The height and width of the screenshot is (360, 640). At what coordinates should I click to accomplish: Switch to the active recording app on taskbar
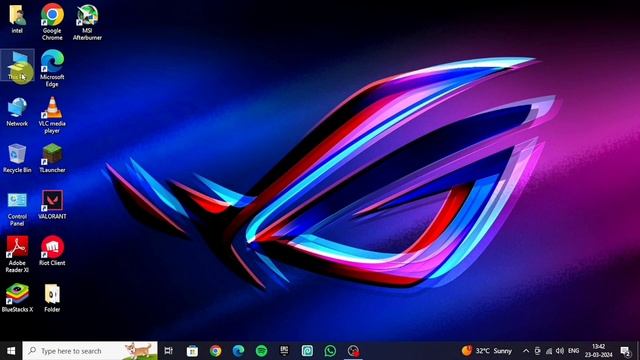click(353, 351)
